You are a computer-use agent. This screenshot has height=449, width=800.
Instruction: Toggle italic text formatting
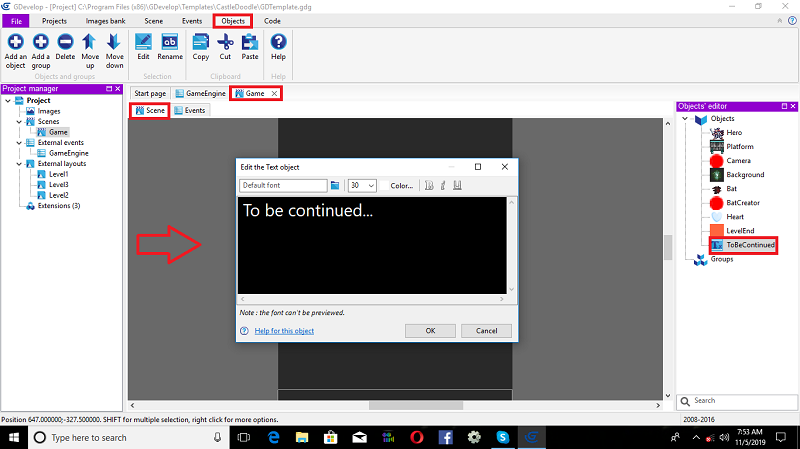point(443,185)
